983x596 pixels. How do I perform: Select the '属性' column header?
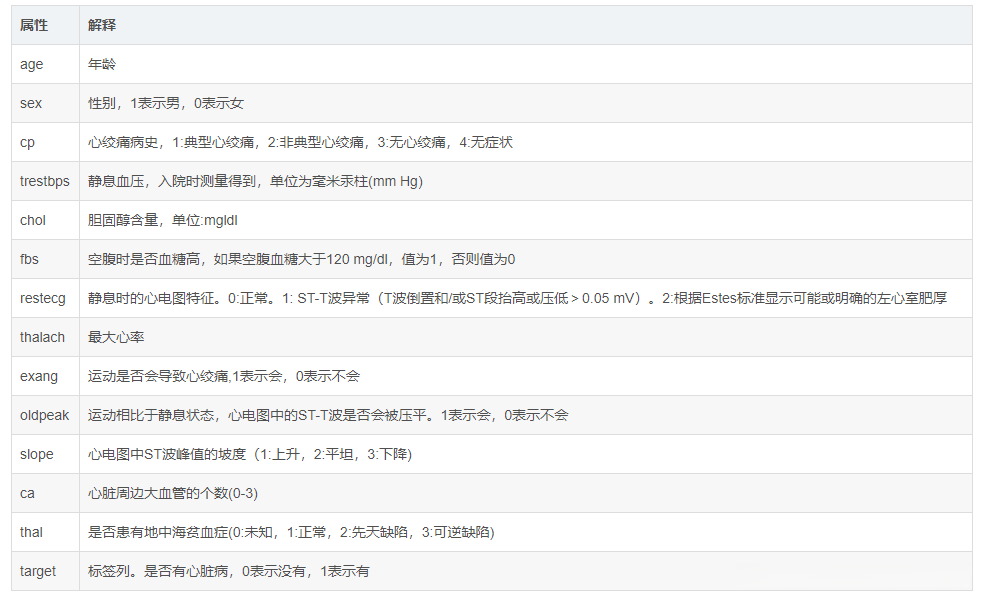point(45,25)
